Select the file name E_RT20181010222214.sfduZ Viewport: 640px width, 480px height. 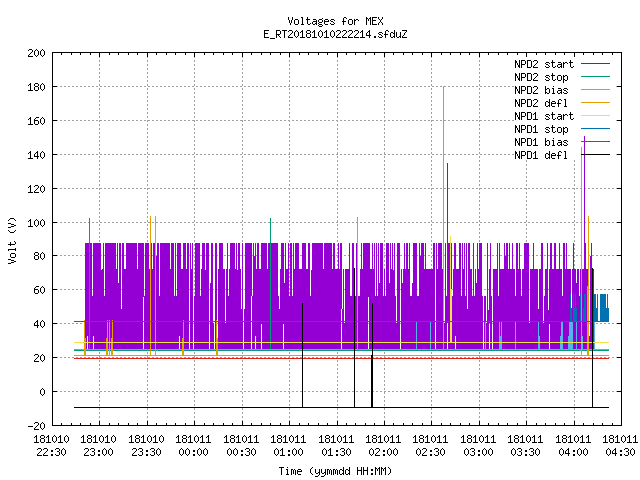[x=335, y=34]
